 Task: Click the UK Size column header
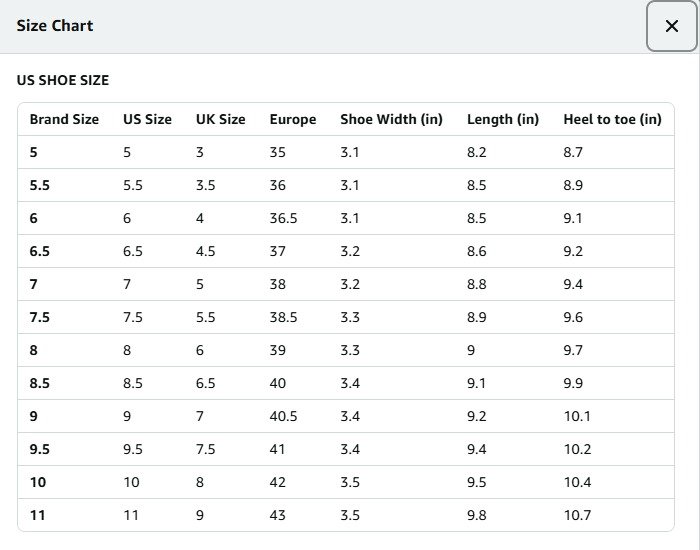[x=220, y=119]
